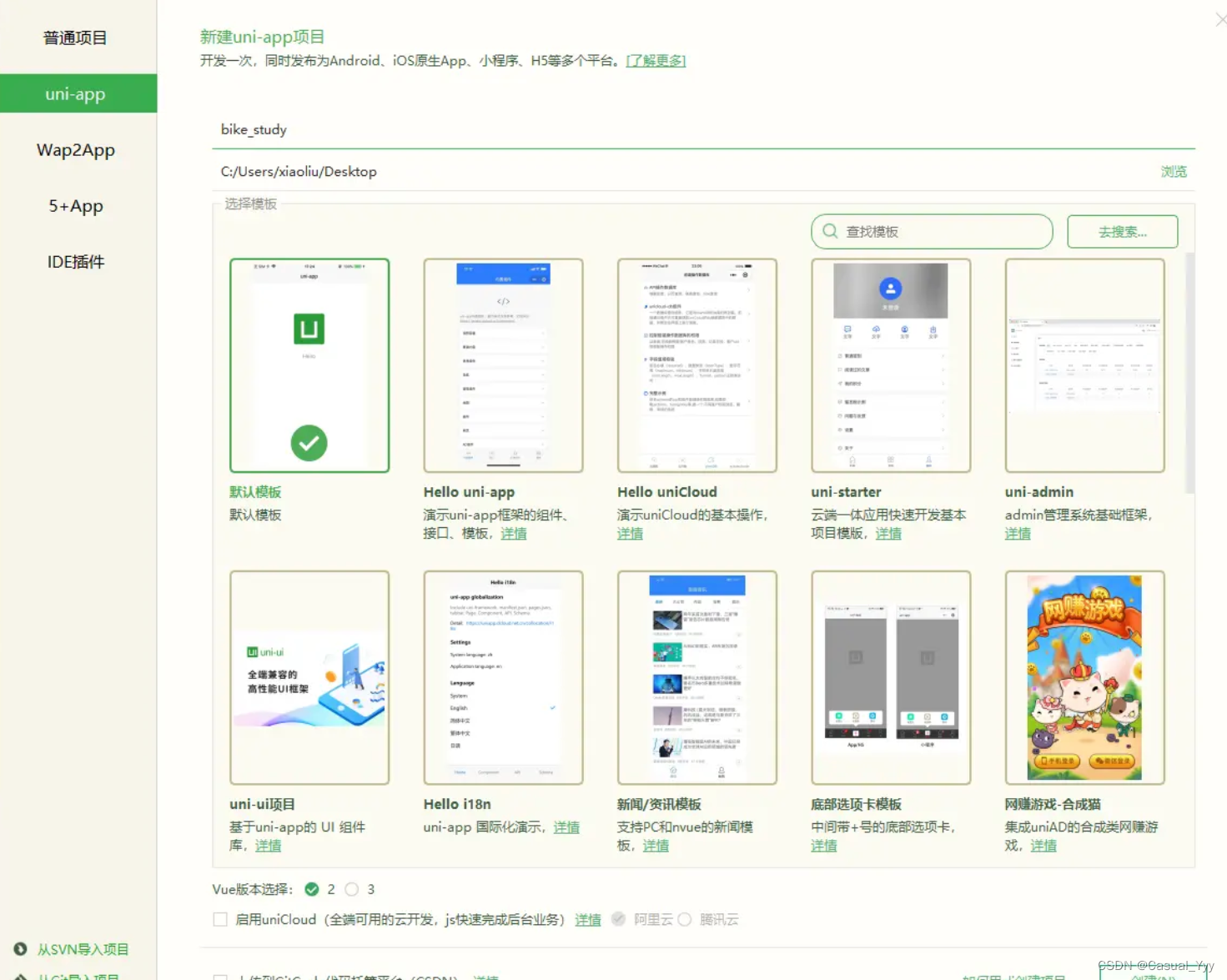The image size is (1227, 980).
Task: Click the Hello uniCloud title text
Action: 667,492
